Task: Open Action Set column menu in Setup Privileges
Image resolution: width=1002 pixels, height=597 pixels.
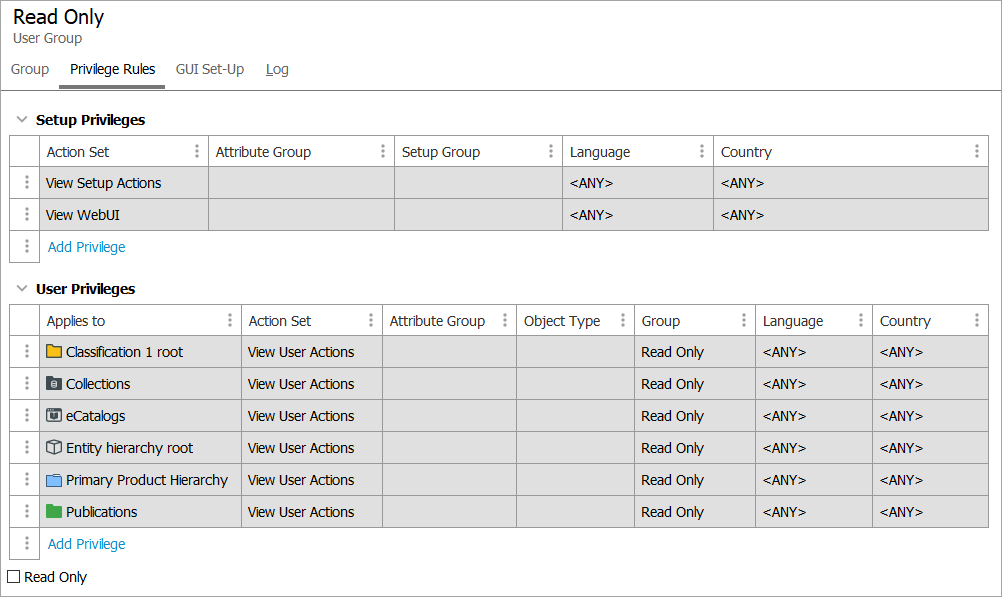Action: [196, 152]
